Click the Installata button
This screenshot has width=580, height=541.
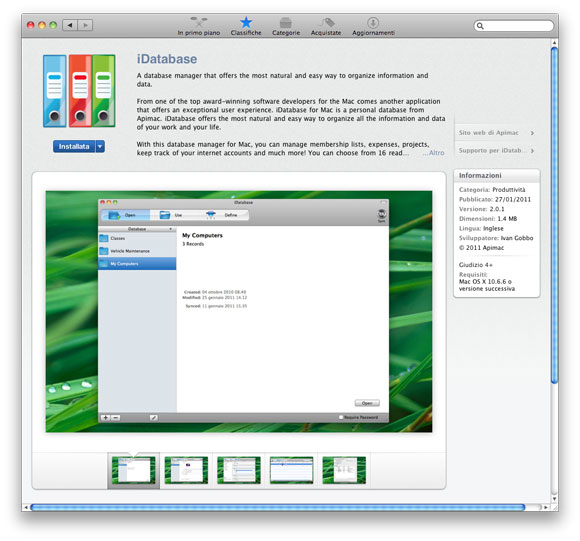tap(74, 146)
